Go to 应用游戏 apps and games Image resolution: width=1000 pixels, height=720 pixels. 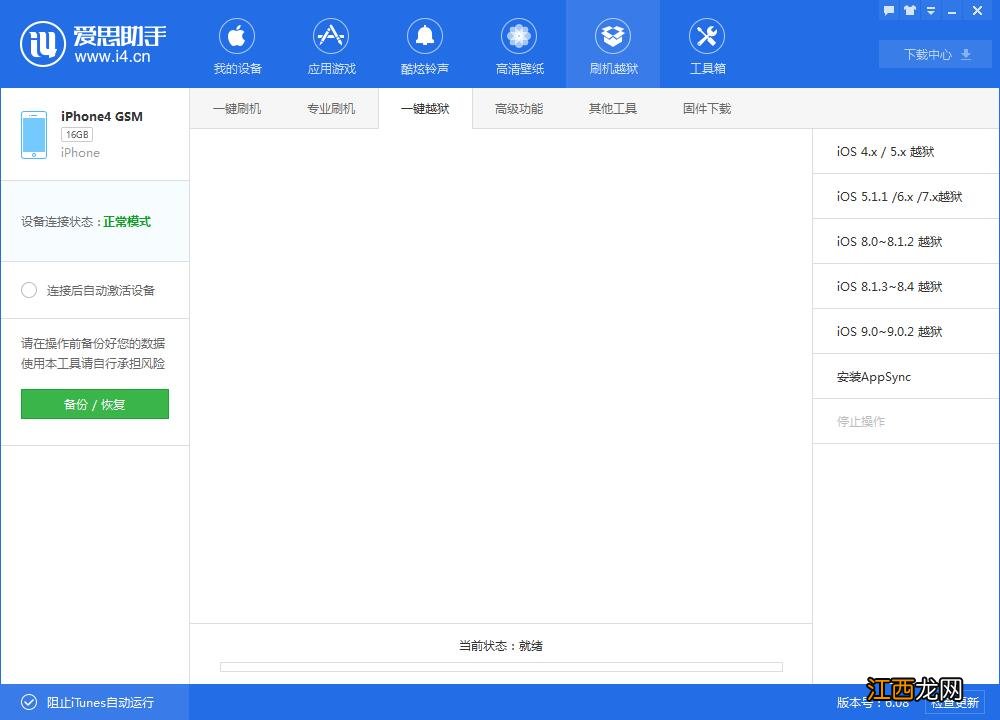(x=331, y=47)
